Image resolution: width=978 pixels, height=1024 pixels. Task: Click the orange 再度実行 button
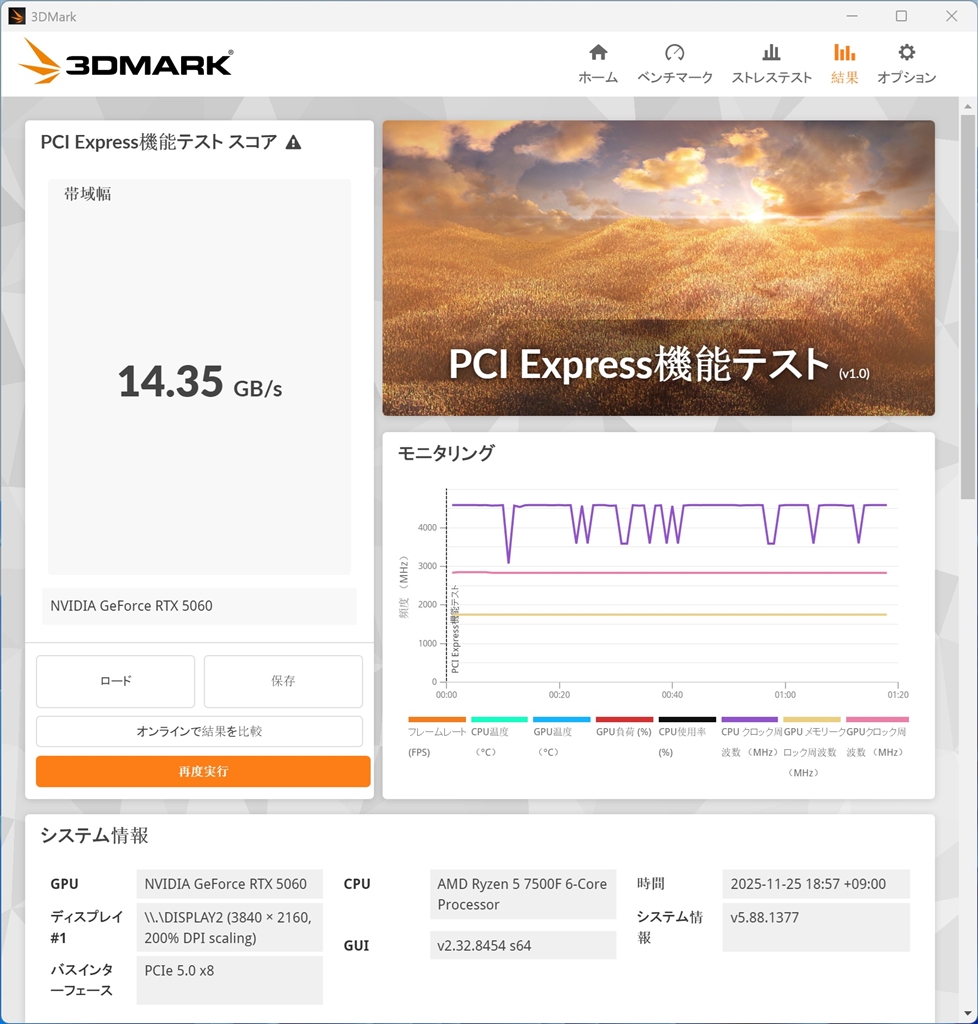(x=203, y=771)
